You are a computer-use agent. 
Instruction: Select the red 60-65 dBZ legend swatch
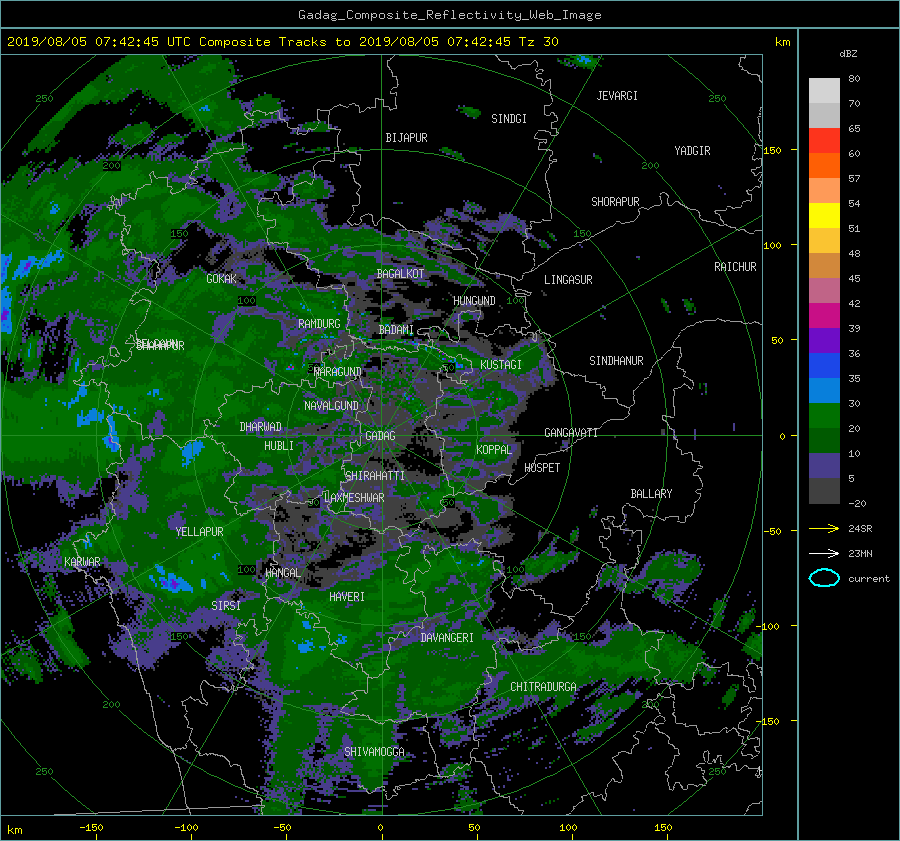pos(824,140)
